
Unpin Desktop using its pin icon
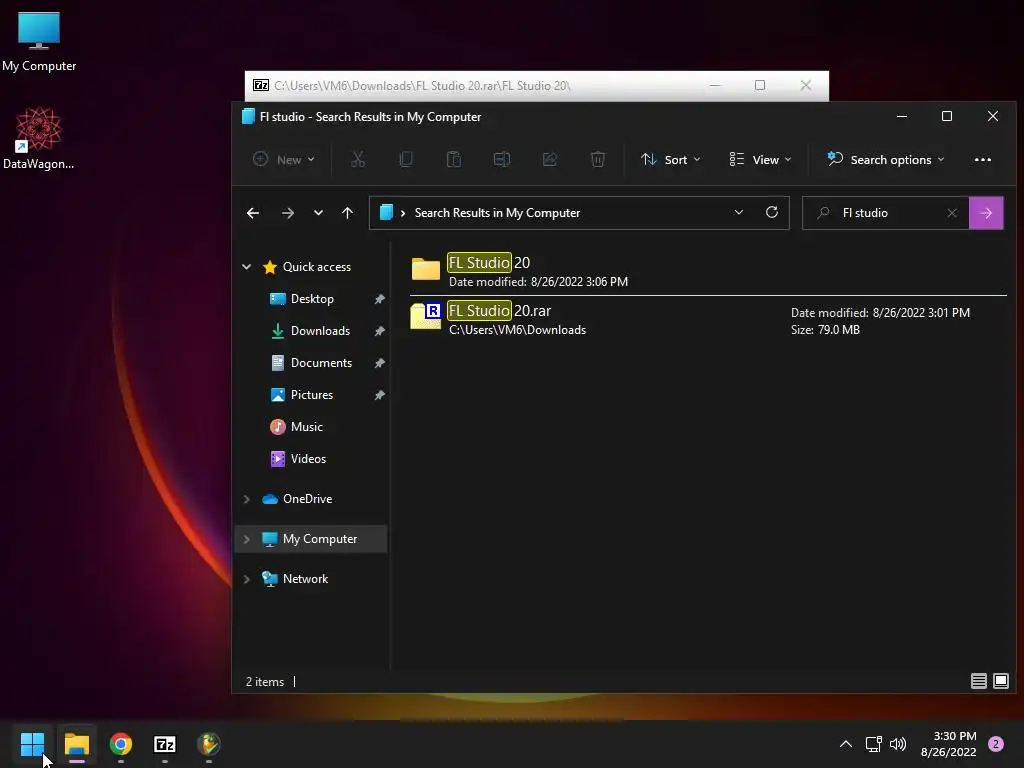click(379, 299)
